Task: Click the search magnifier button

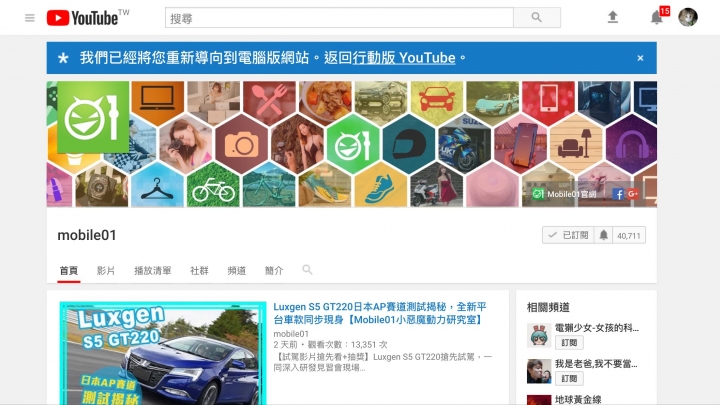Action: pos(536,17)
